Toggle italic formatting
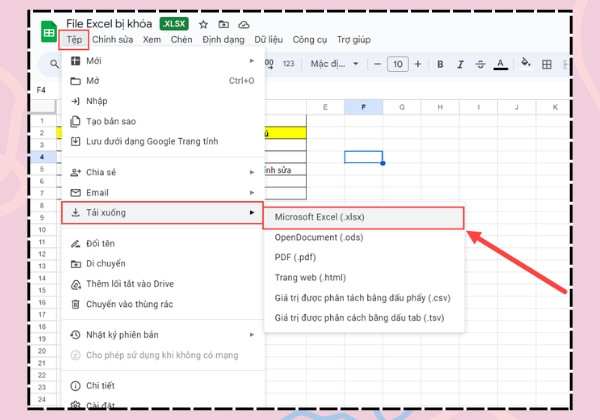The height and width of the screenshot is (420, 600). click(460, 64)
